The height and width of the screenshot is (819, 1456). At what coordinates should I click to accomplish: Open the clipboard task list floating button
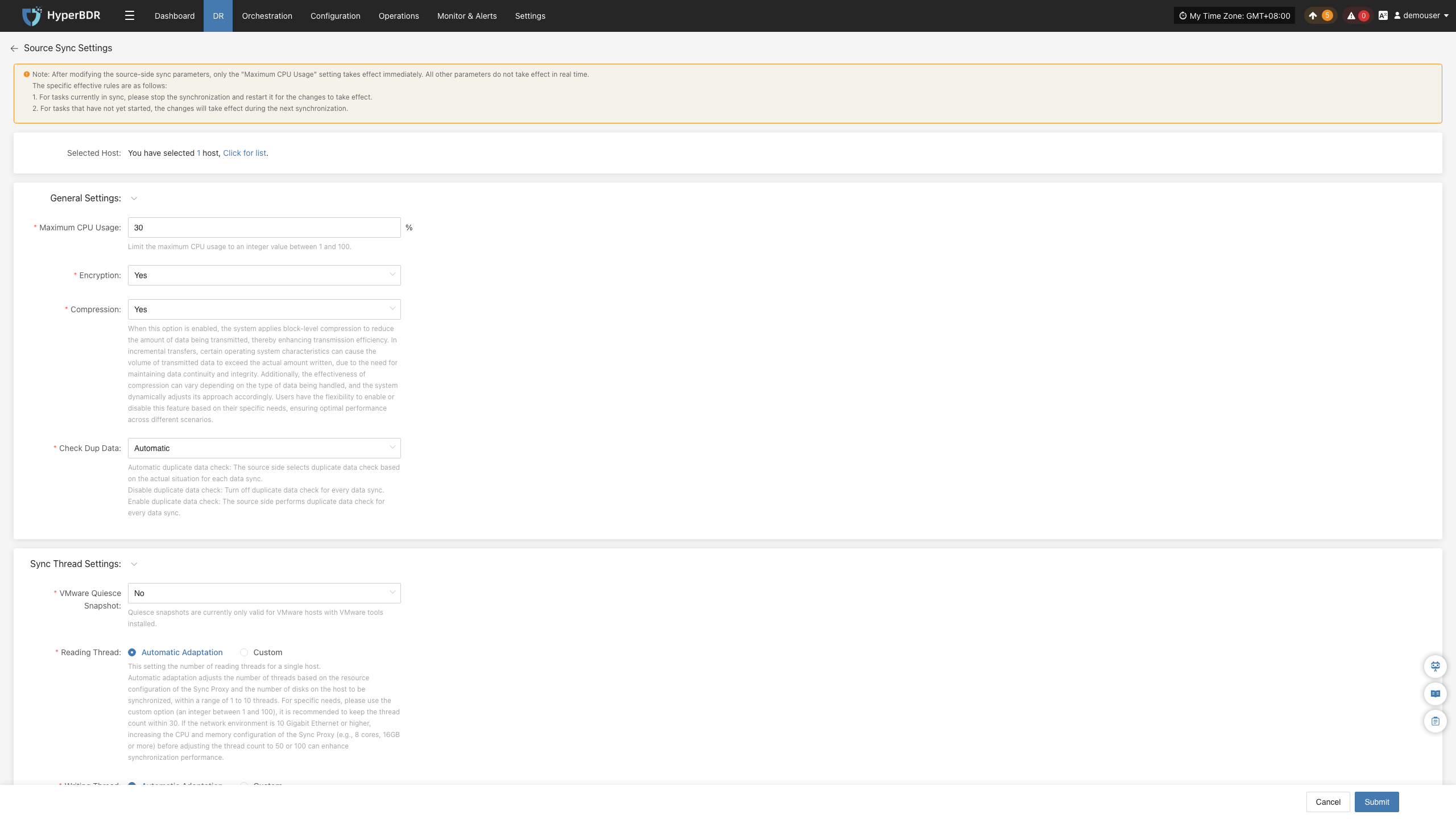point(1436,721)
